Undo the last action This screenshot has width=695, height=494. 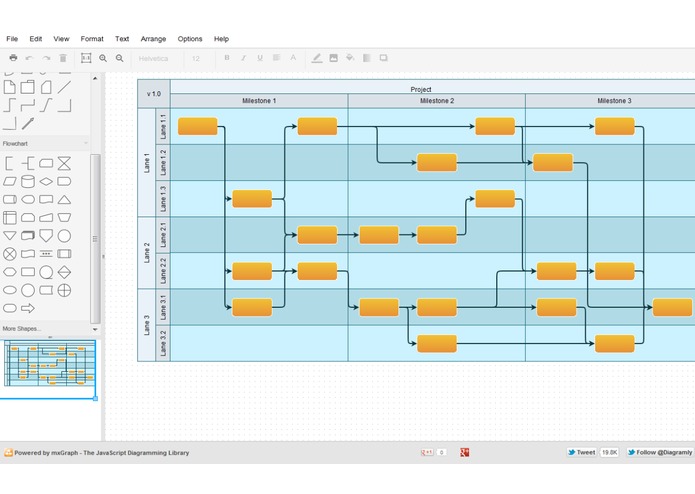(x=30, y=58)
